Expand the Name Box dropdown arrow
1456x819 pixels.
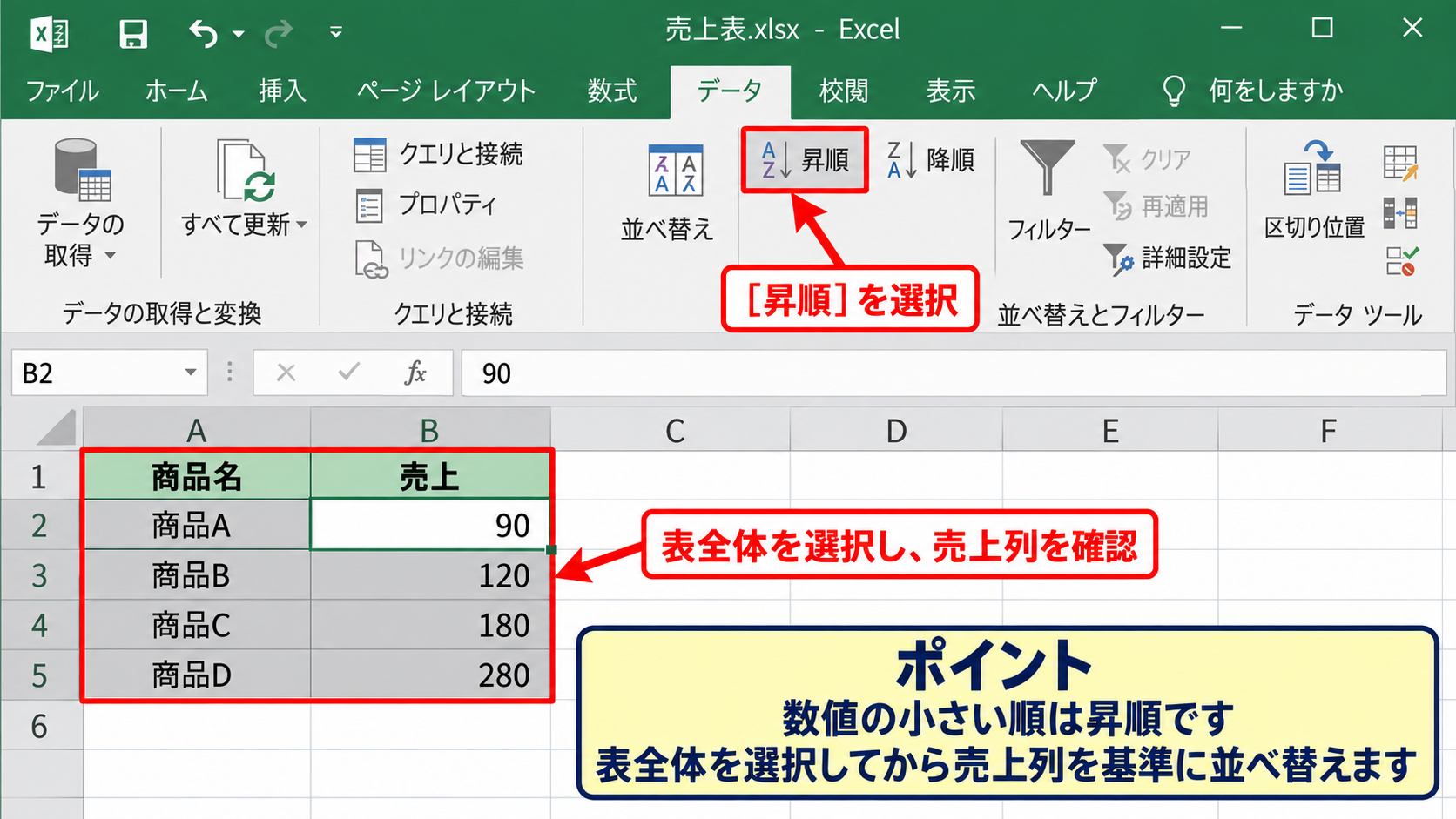(190, 373)
